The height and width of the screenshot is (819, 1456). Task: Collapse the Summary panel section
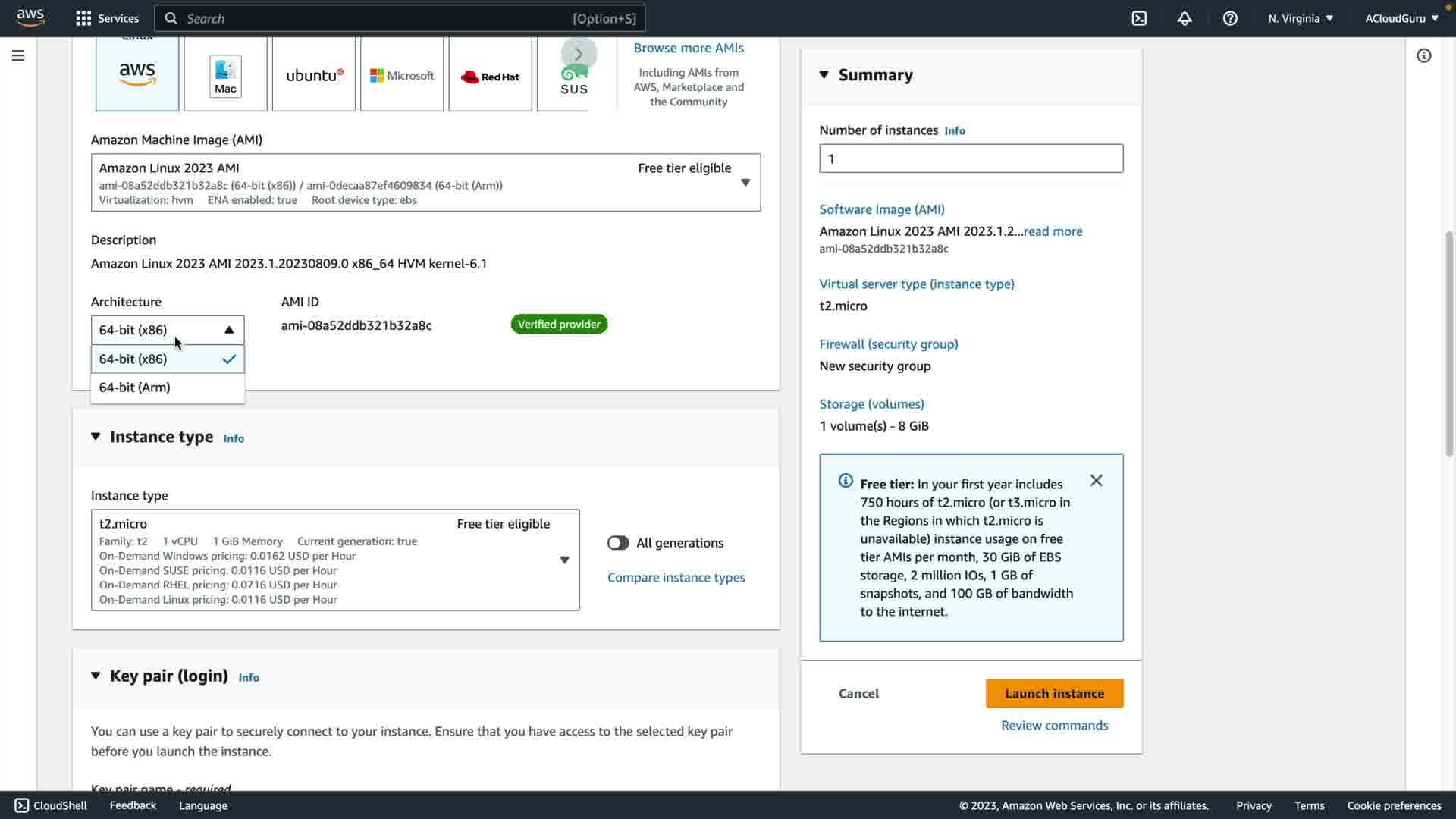tap(824, 74)
